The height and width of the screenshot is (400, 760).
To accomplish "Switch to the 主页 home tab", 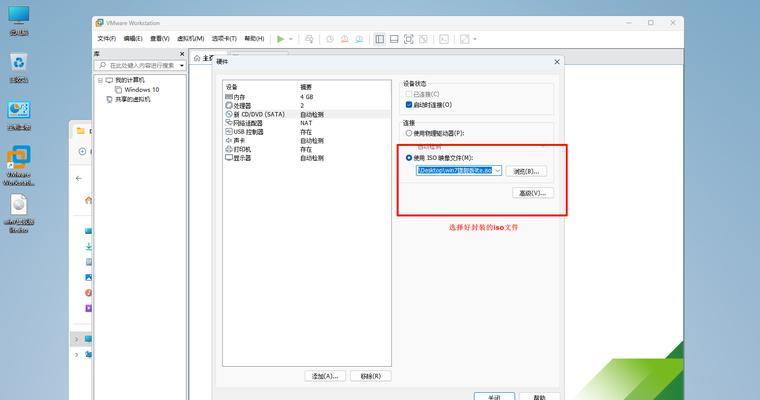I will click(x=204, y=58).
